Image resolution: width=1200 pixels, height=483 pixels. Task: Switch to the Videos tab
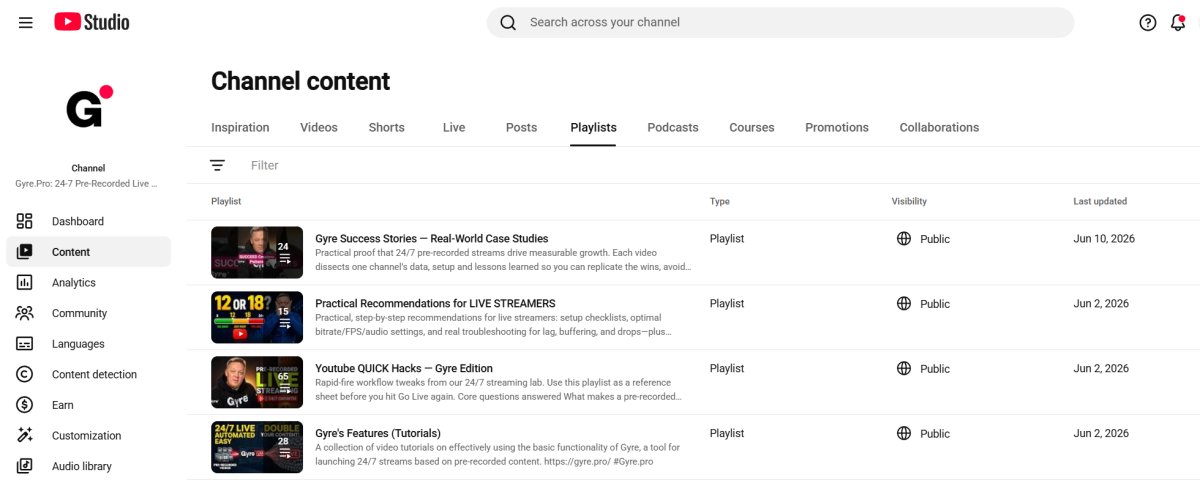(x=319, y=127)
